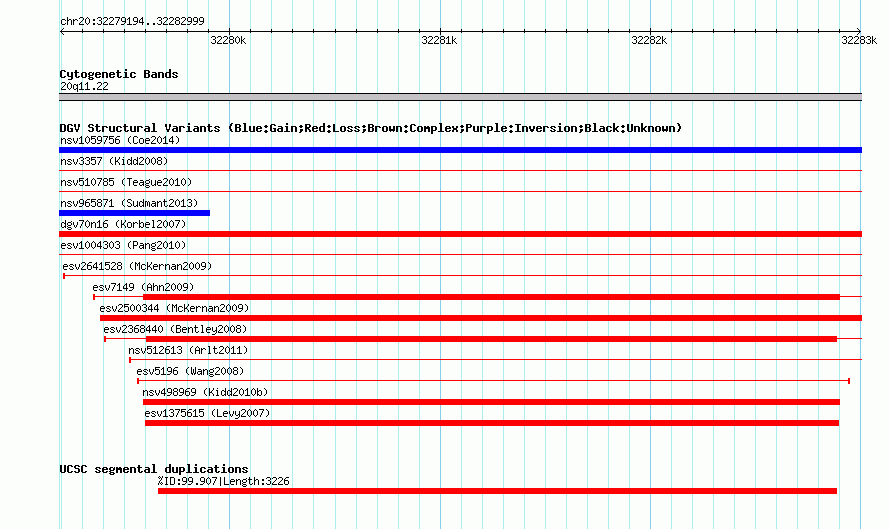Click the thick red esv2500344 loss bar
Viewport: 890px width, 529px height.
coord(481,318)
